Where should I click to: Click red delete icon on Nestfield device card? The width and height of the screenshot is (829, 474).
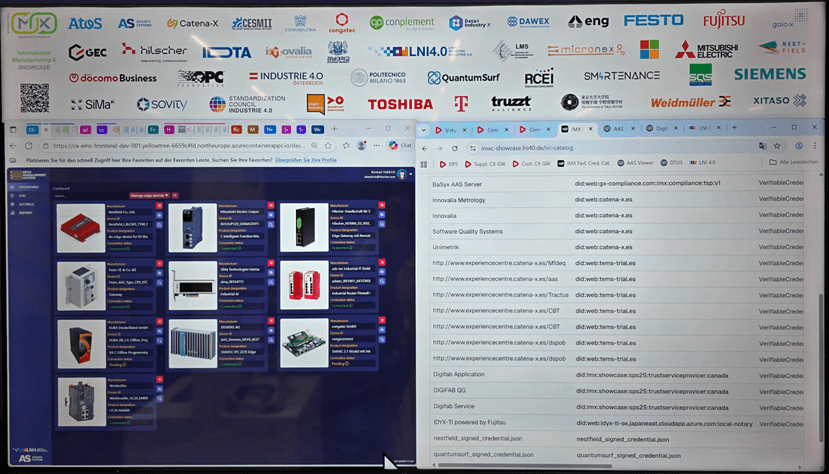pyautogui.click(x=159, y=206)
